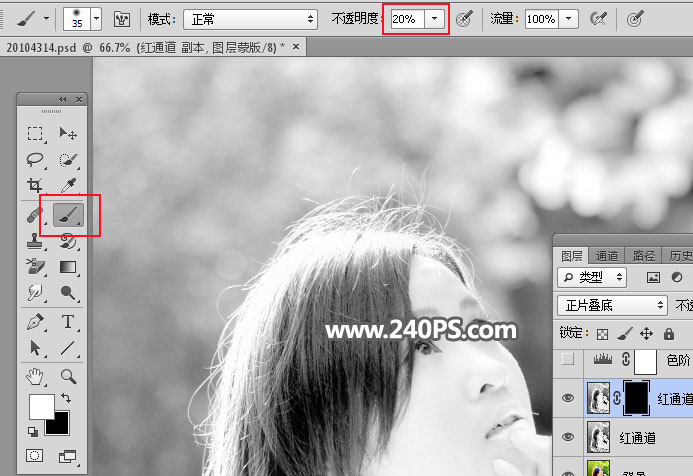This screenshot has height=476, width=693.
Task: Open the layer blend mode 正片叠底 dropdown
Action: 612,305
